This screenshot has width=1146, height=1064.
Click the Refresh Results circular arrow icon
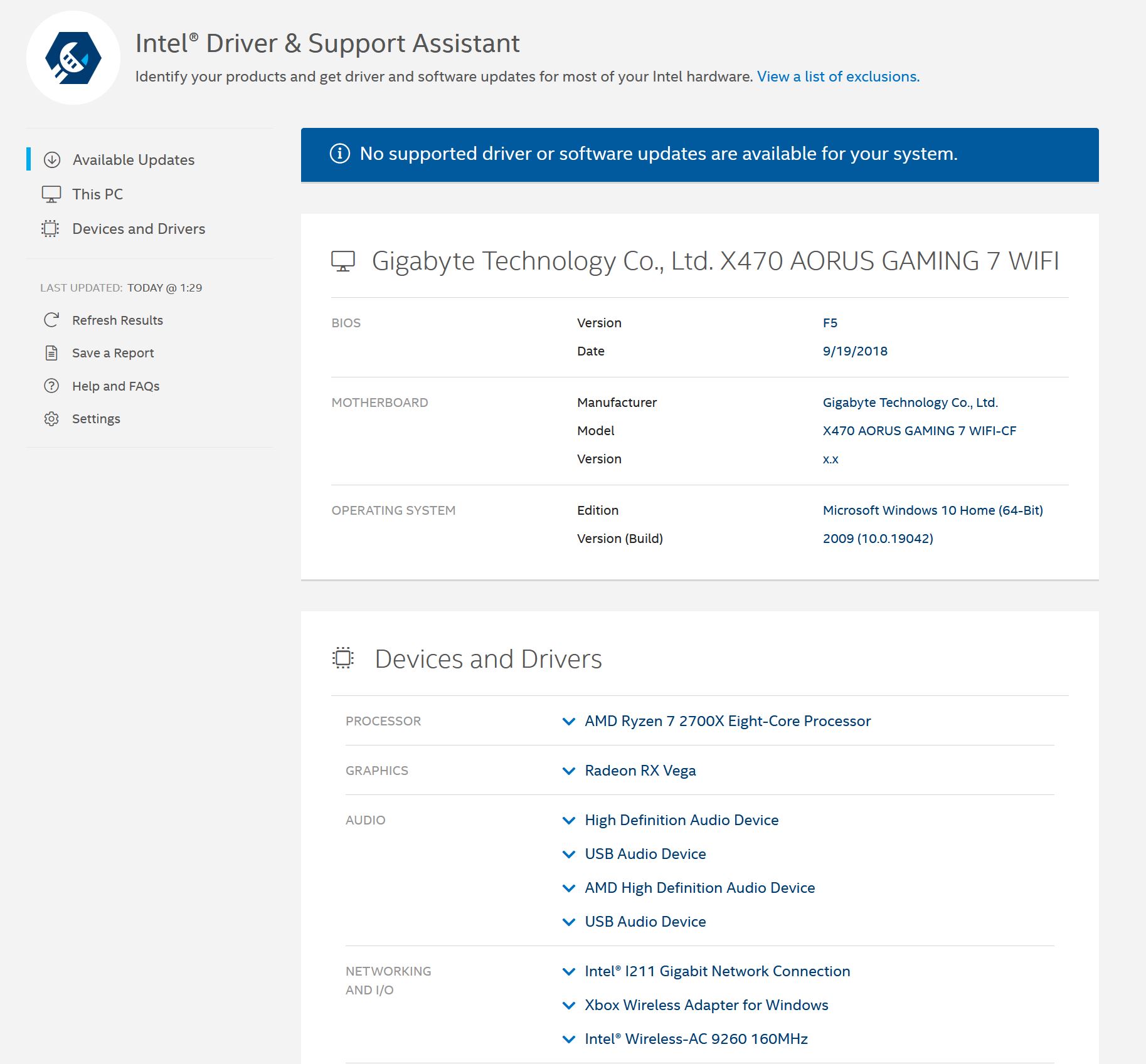51,320
